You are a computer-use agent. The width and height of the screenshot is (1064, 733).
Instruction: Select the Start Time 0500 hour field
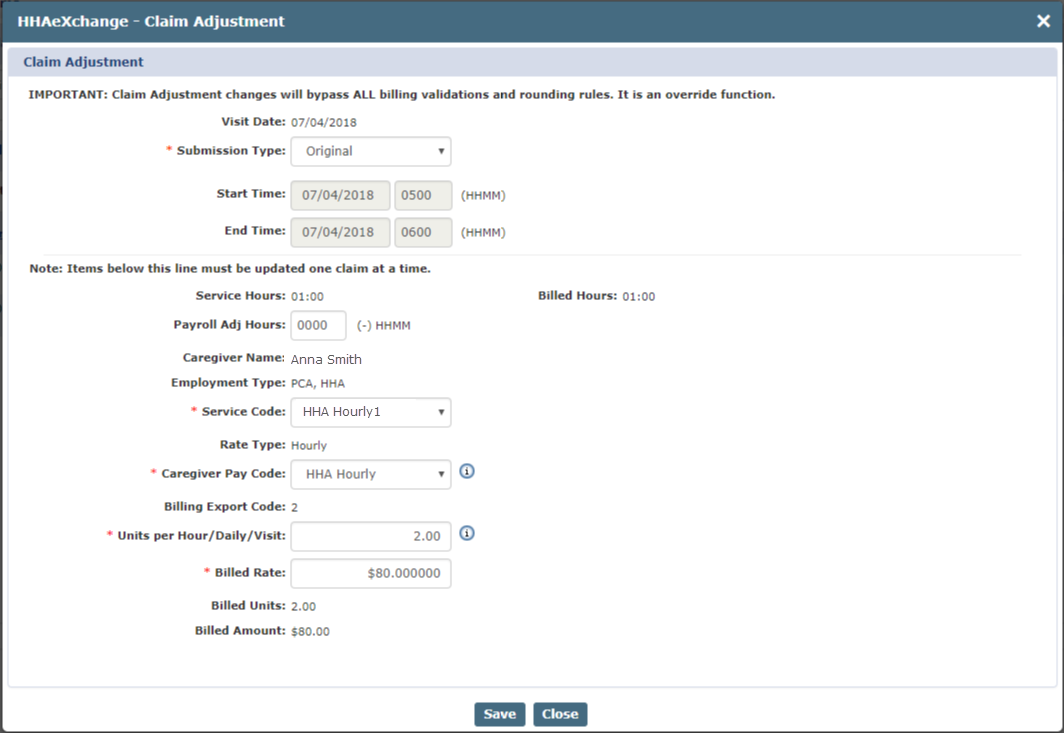click(x=423, y=196)
